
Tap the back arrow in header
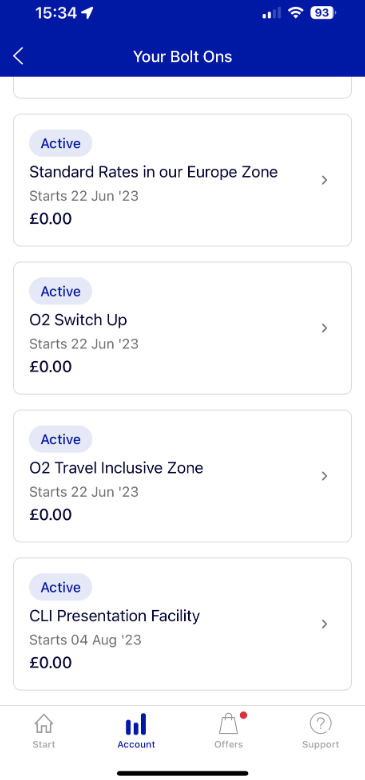pos(18,56)
